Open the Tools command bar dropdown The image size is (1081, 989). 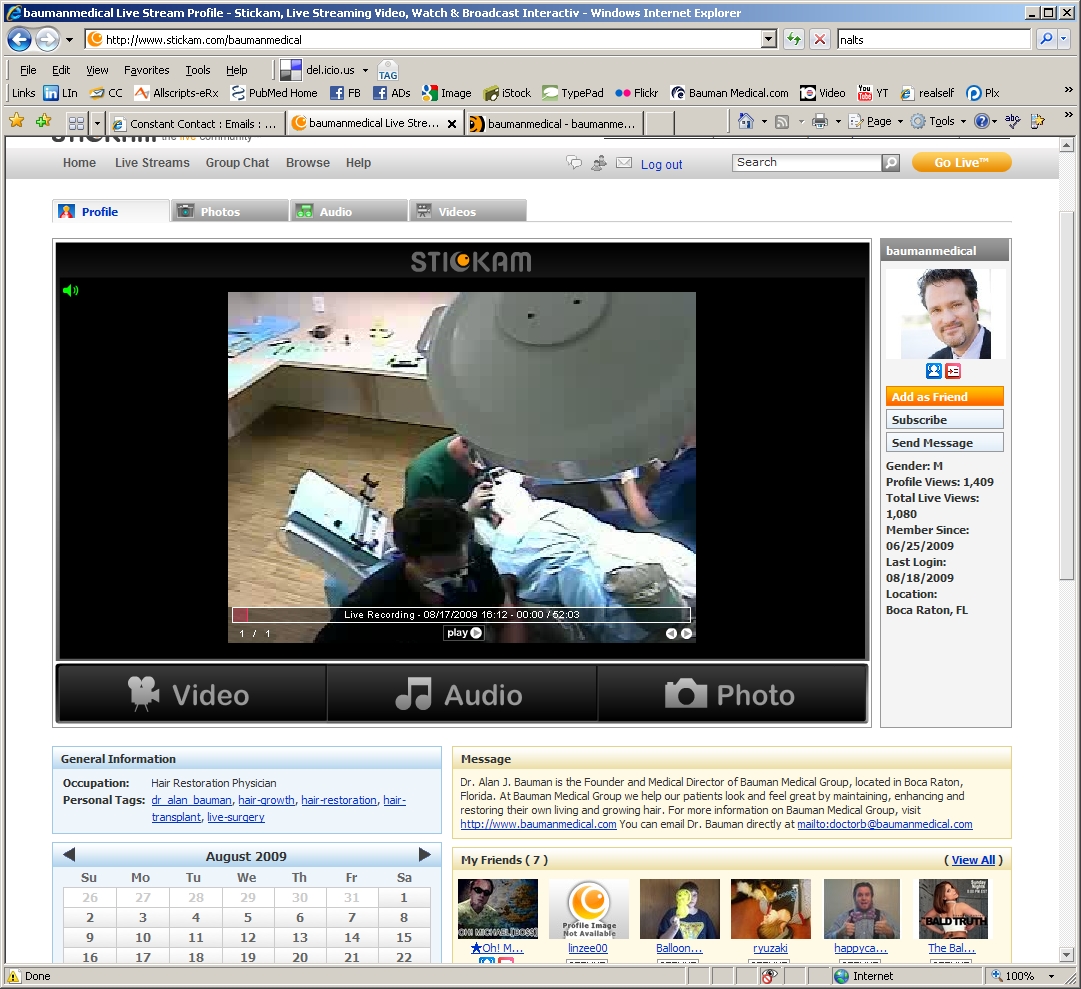pos(939,121)
